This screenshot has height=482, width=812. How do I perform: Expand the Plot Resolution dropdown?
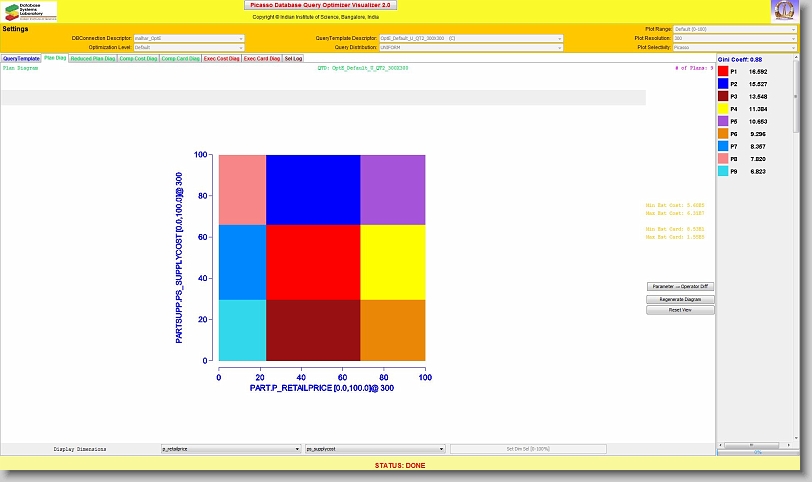(734, 38)
